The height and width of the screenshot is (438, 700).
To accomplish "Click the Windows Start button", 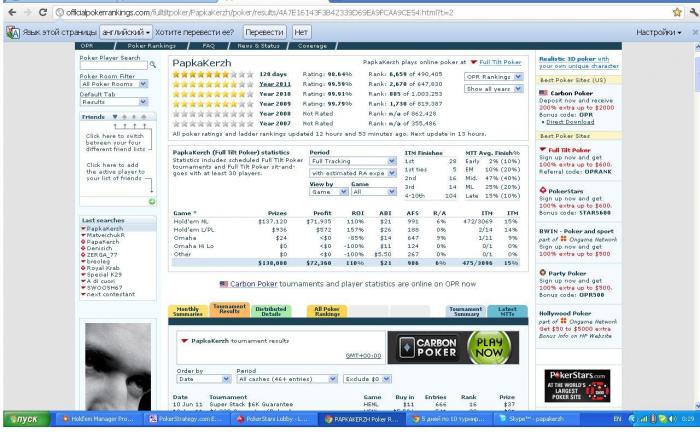I will tap(26, 419).
